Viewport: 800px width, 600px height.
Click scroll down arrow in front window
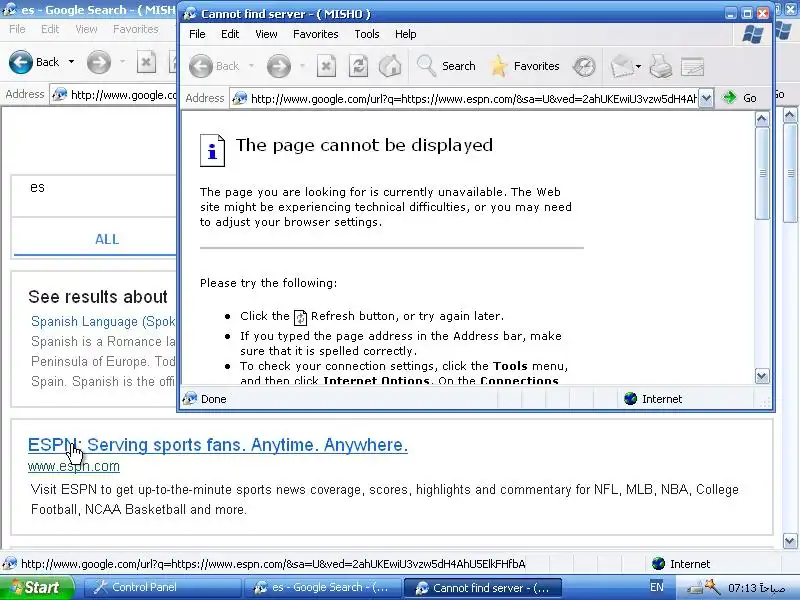(x=762, y=376)
